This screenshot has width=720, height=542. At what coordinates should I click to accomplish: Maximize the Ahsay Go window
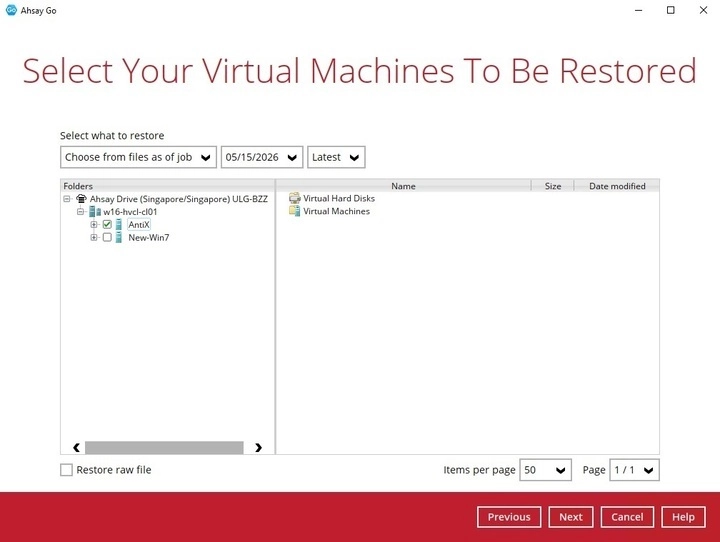(x=671, y=10)
